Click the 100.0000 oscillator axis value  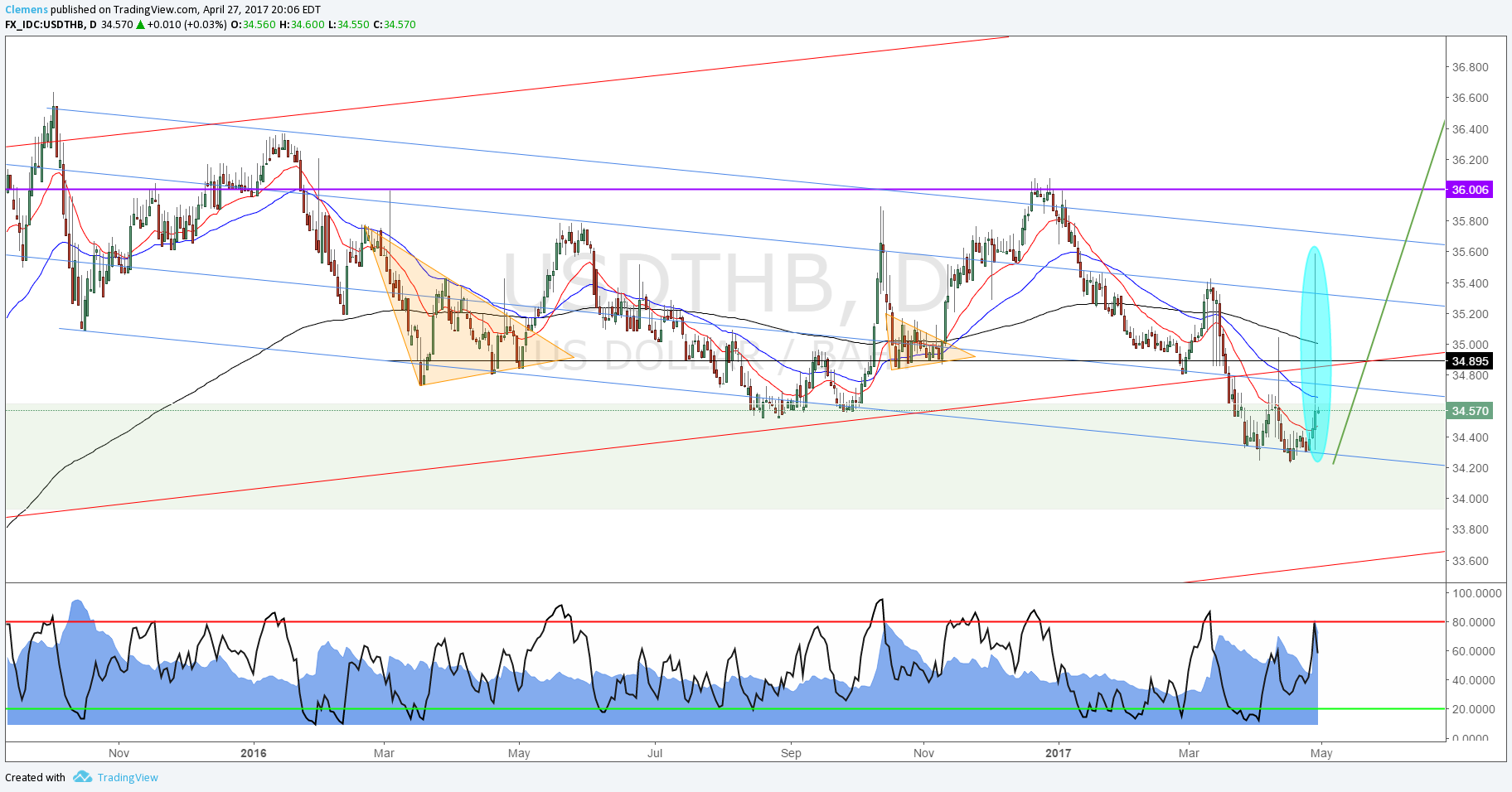(1476, 593)
